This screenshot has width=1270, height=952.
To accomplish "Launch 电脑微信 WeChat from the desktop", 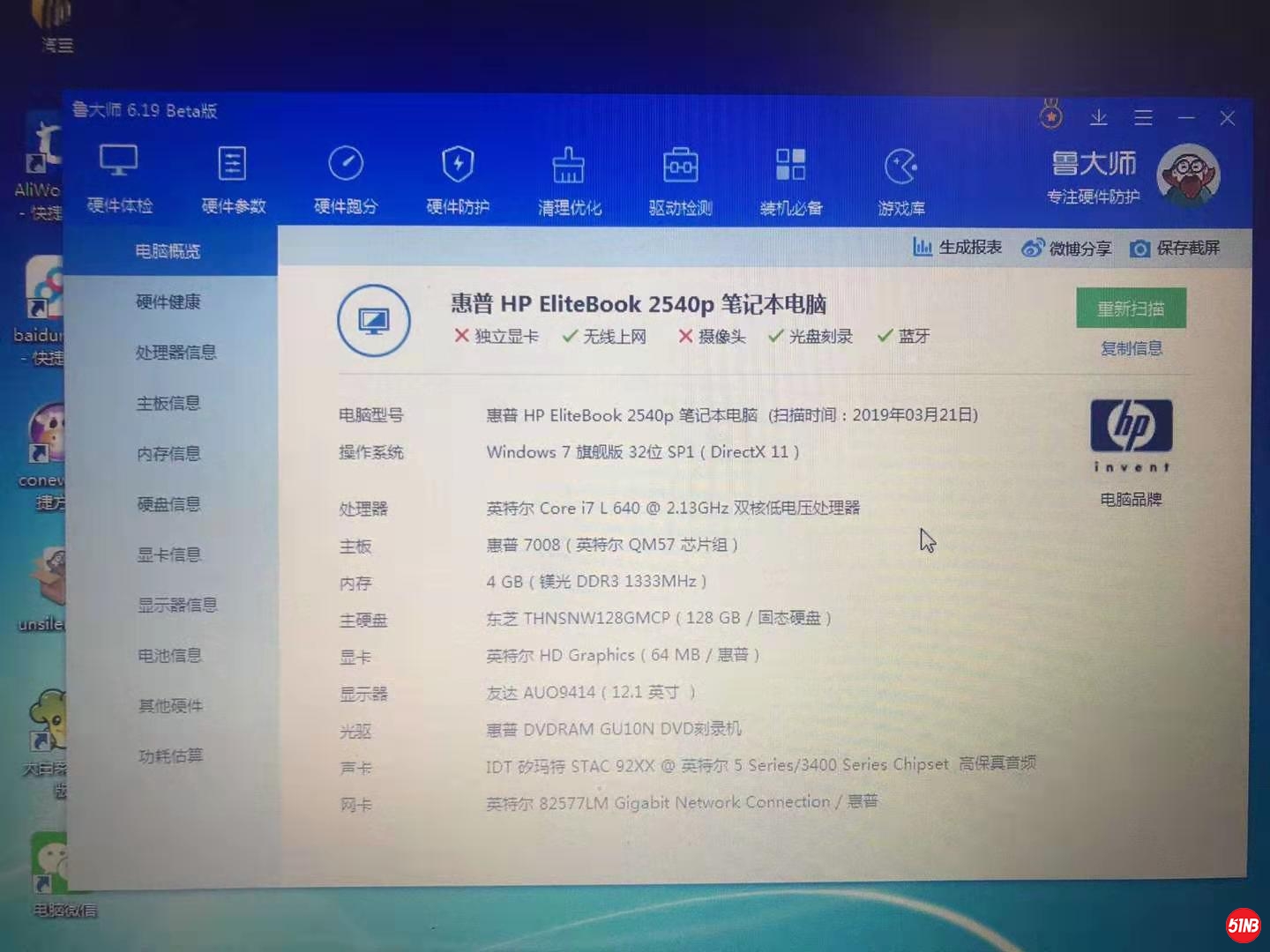I will coord(50,868).
